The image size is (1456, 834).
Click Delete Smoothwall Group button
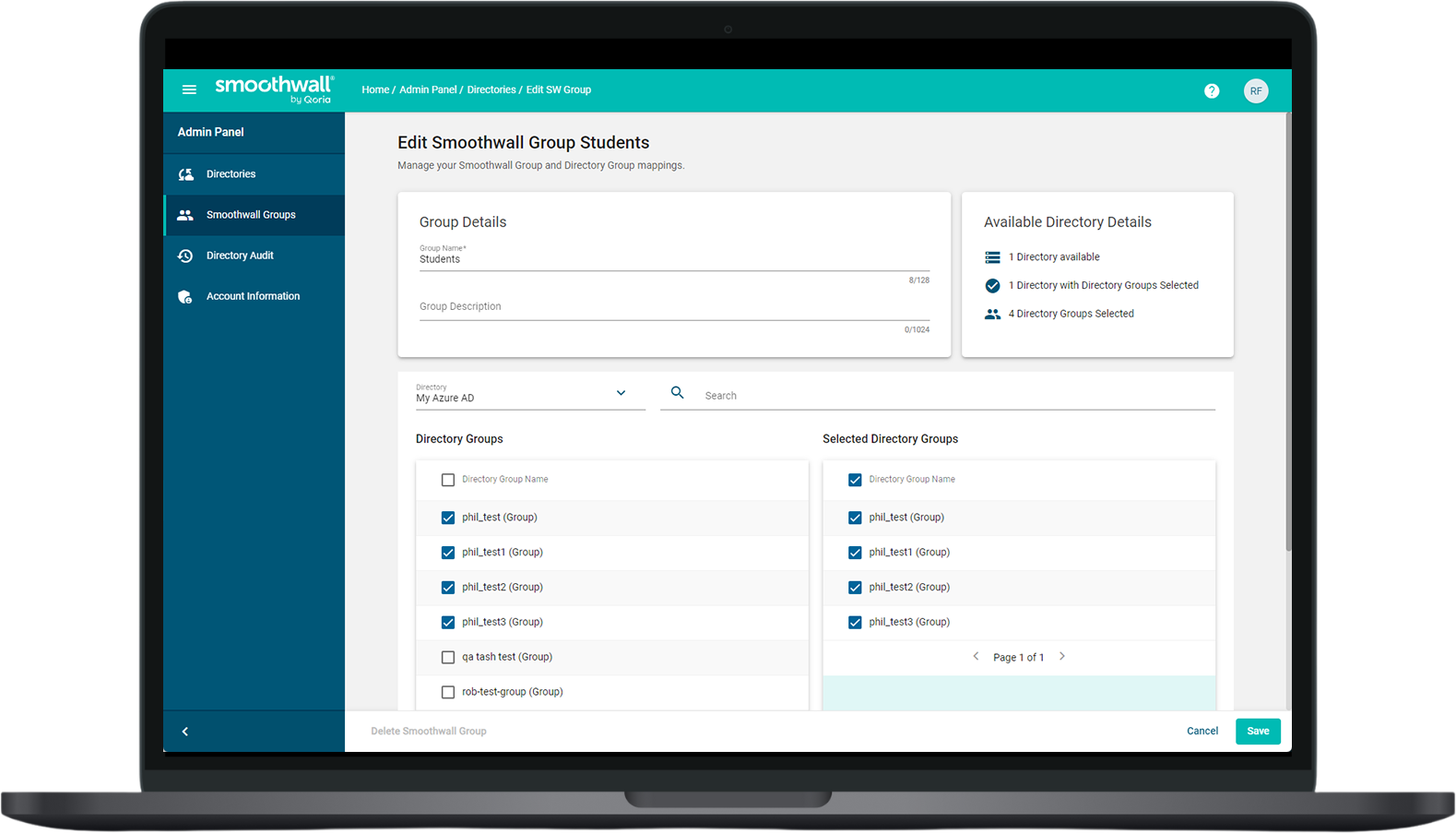[x=429, y=732]
